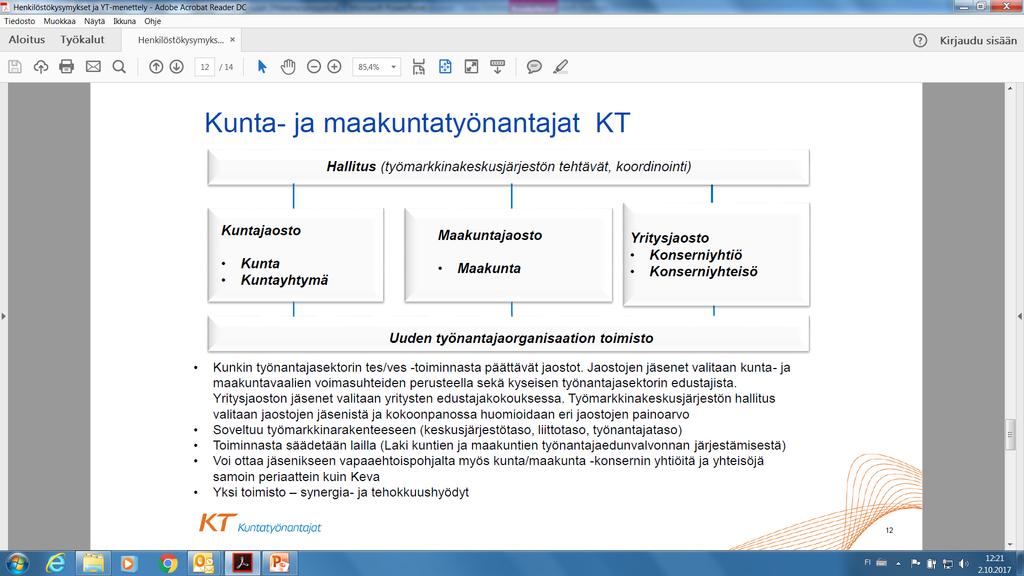Open the Help question mark icon
The width and height of the screenshot is (1024, 576).
[x=920, y=40]
